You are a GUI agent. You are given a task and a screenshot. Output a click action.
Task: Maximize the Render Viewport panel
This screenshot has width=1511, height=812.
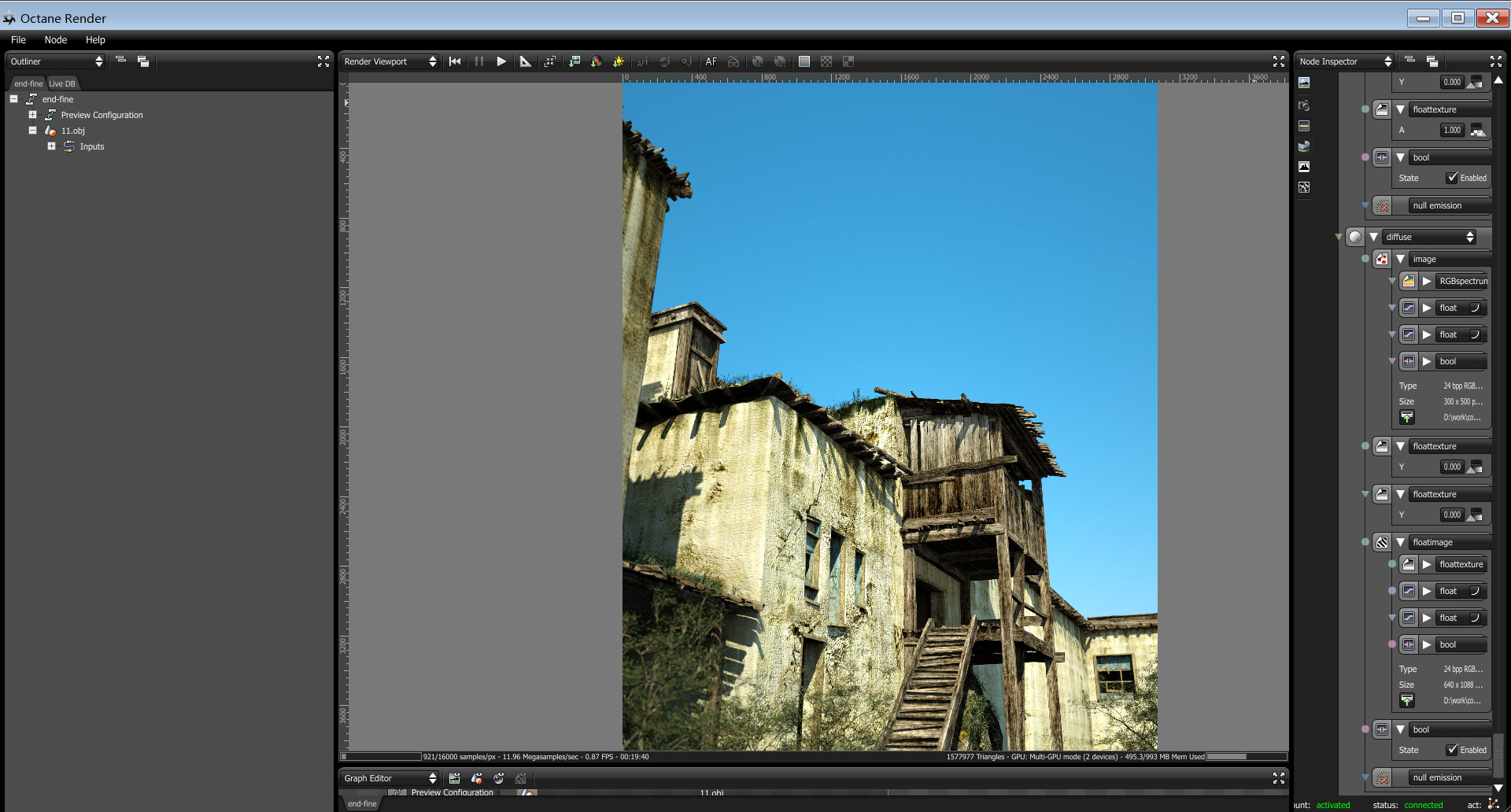coord(1279,61)
